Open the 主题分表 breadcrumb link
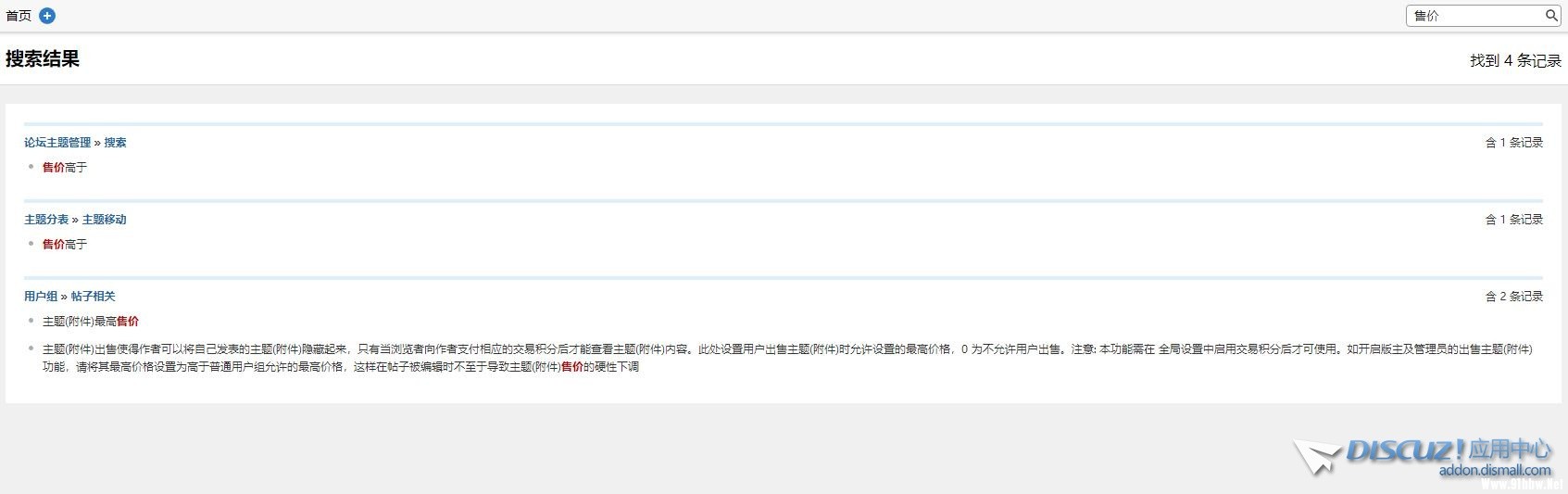Screen dimensions: 1568x494 [46, 220]
